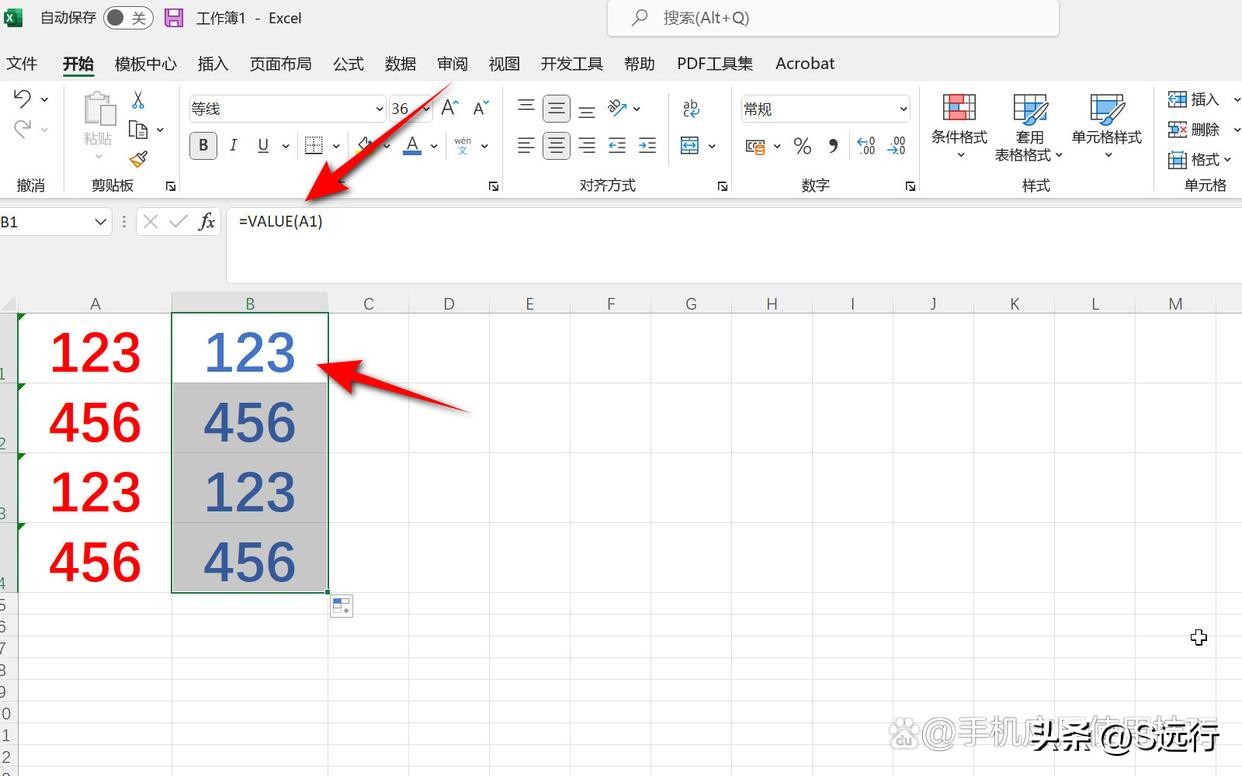
Task: Click the decrease indent icon
Action: [x=617, y=146]
